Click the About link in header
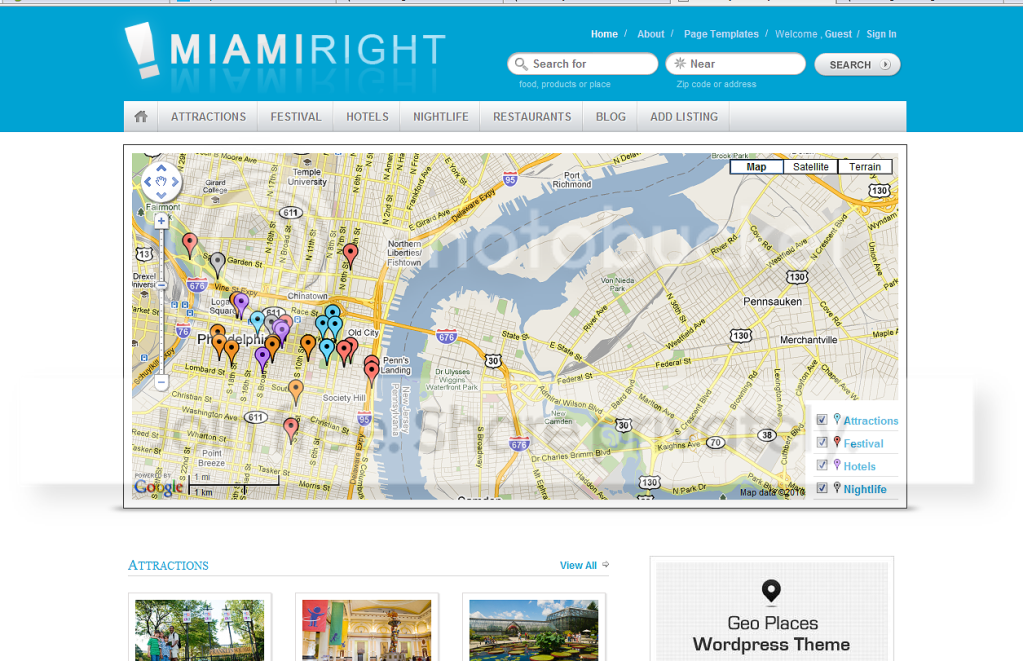The height and width of the screenshot is (661, 1023). pos(650,34)
